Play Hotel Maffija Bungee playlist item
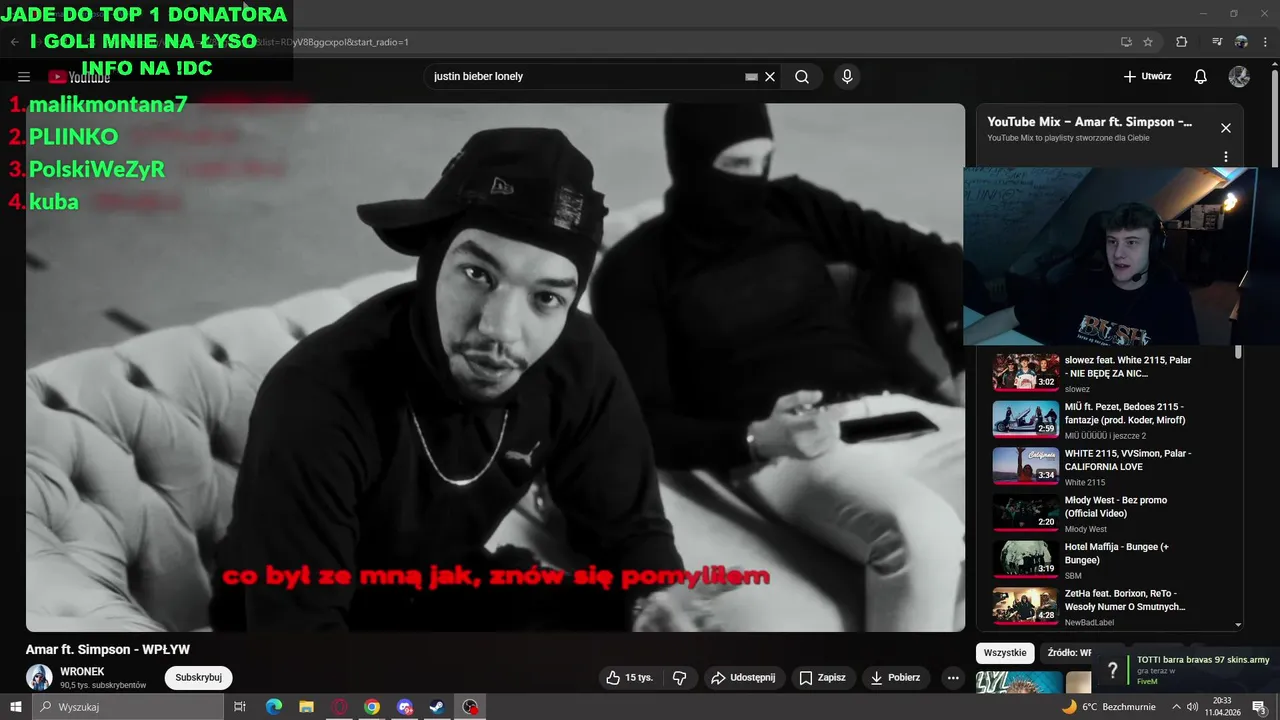The width and height of the screenshot is (1280, 720). point(1108,559)
